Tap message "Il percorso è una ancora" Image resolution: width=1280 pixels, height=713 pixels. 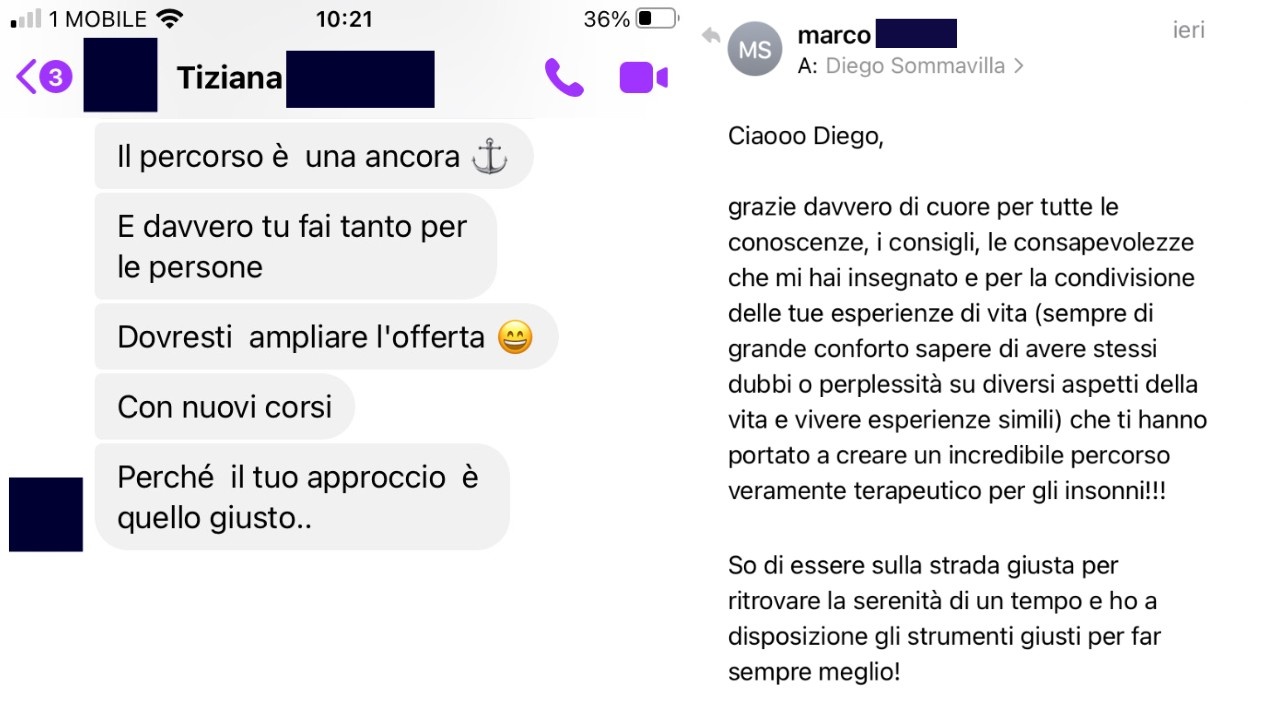(x=314, y=157)
